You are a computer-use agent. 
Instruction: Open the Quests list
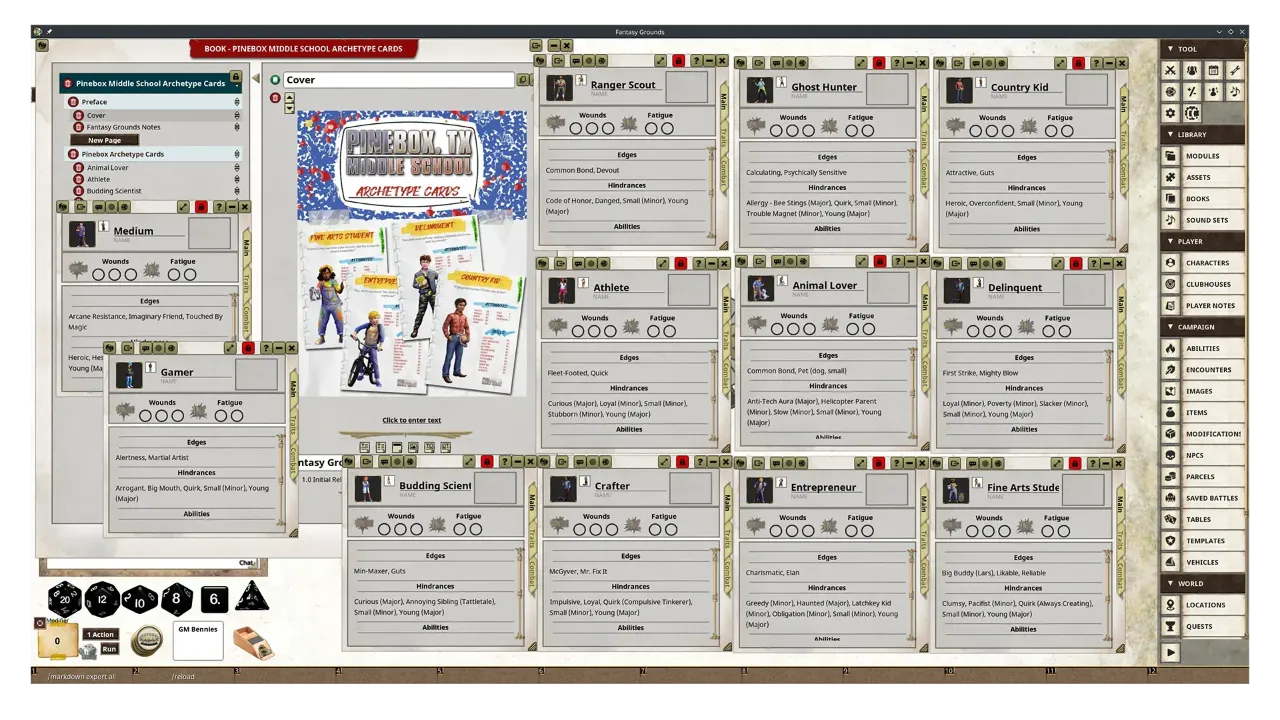[x=1204, y=627]
